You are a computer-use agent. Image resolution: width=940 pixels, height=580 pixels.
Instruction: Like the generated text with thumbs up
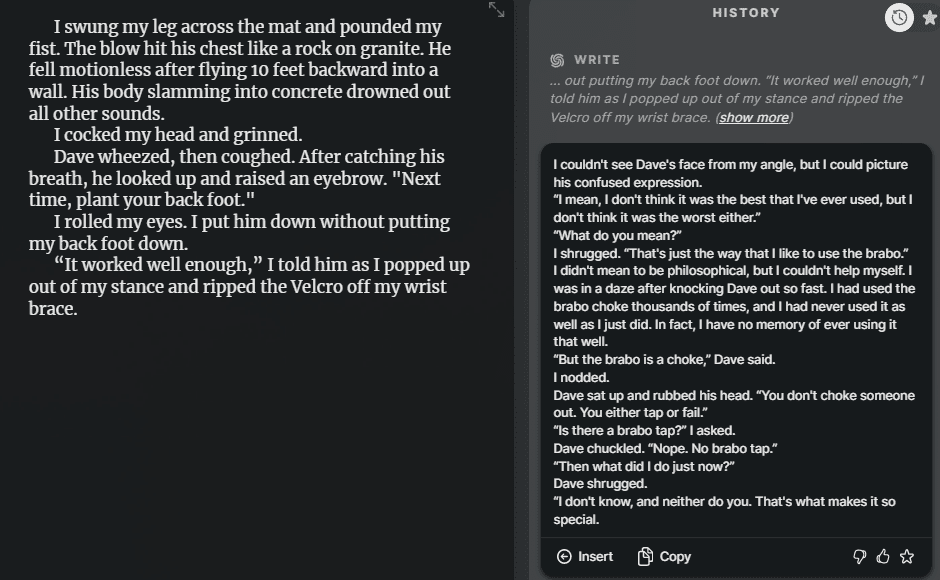pyautogui.click(x=882, y=557)
